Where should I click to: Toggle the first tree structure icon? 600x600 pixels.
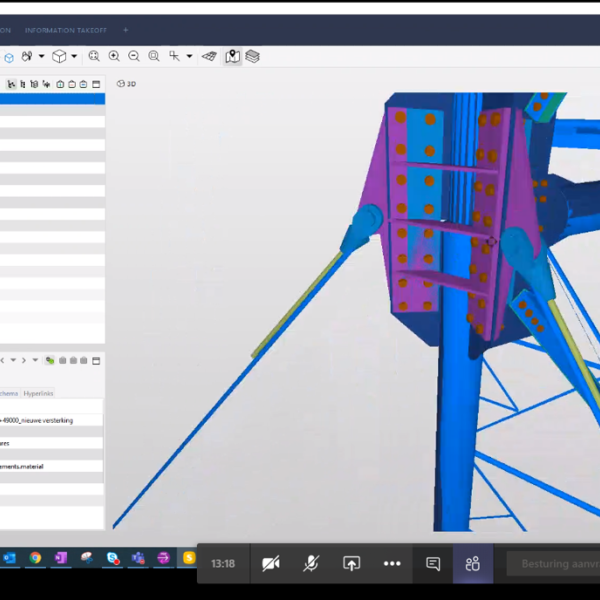coord(11,84)
